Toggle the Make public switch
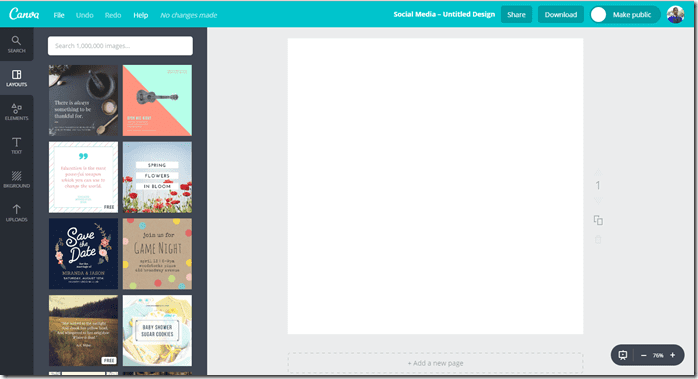The height and width of the screenshot is (379, 698). tap(598, 15)
